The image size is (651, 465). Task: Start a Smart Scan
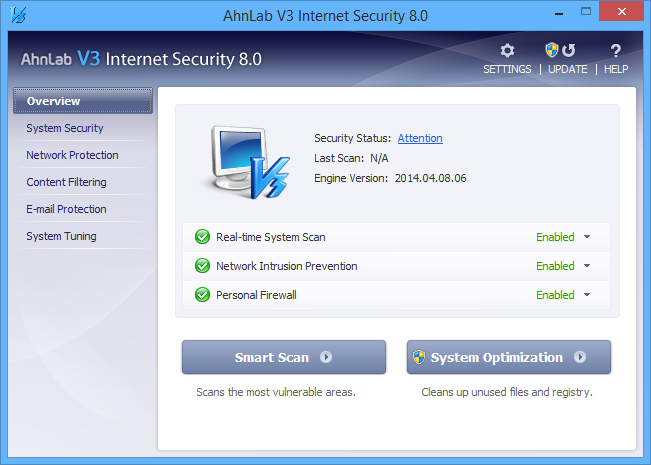[272, 357]
